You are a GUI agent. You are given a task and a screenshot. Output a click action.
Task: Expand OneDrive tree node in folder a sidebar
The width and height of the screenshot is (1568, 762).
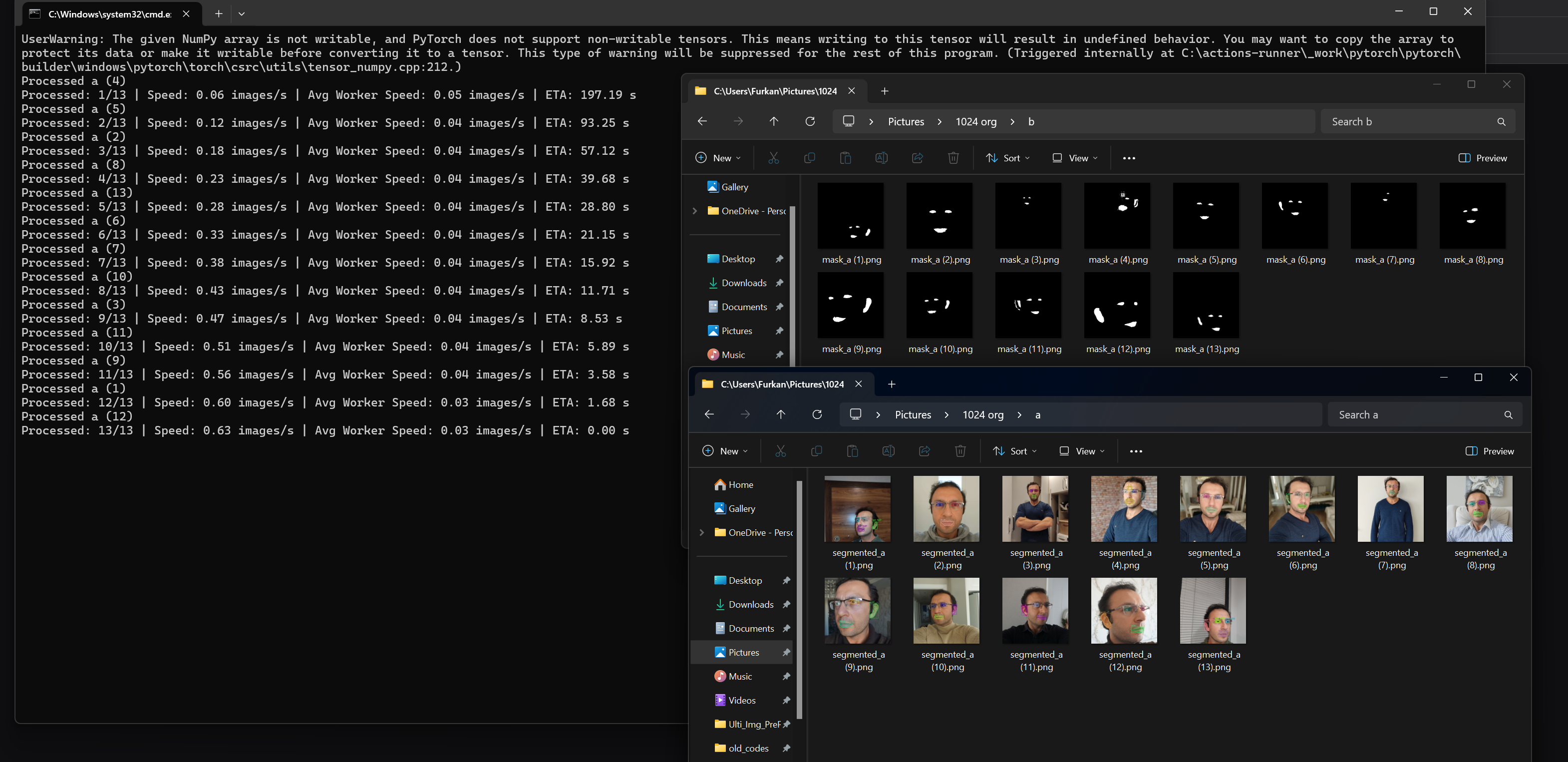pyautogui.click(x=701, y=532)
